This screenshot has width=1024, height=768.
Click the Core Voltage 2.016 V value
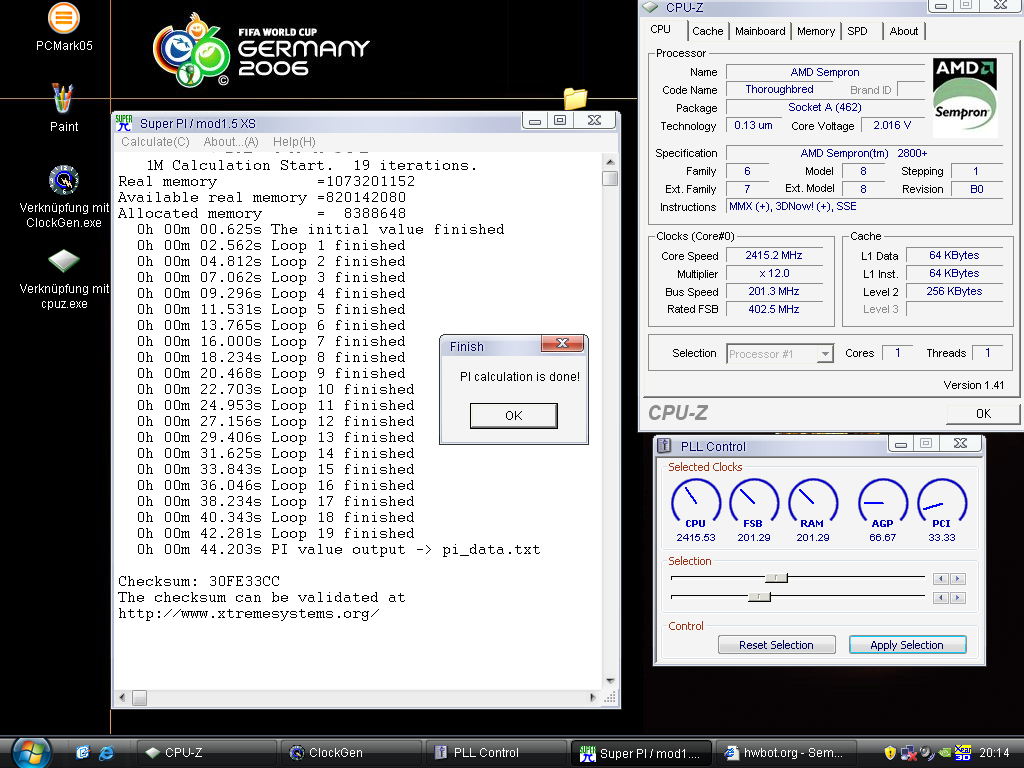(892, 125)
